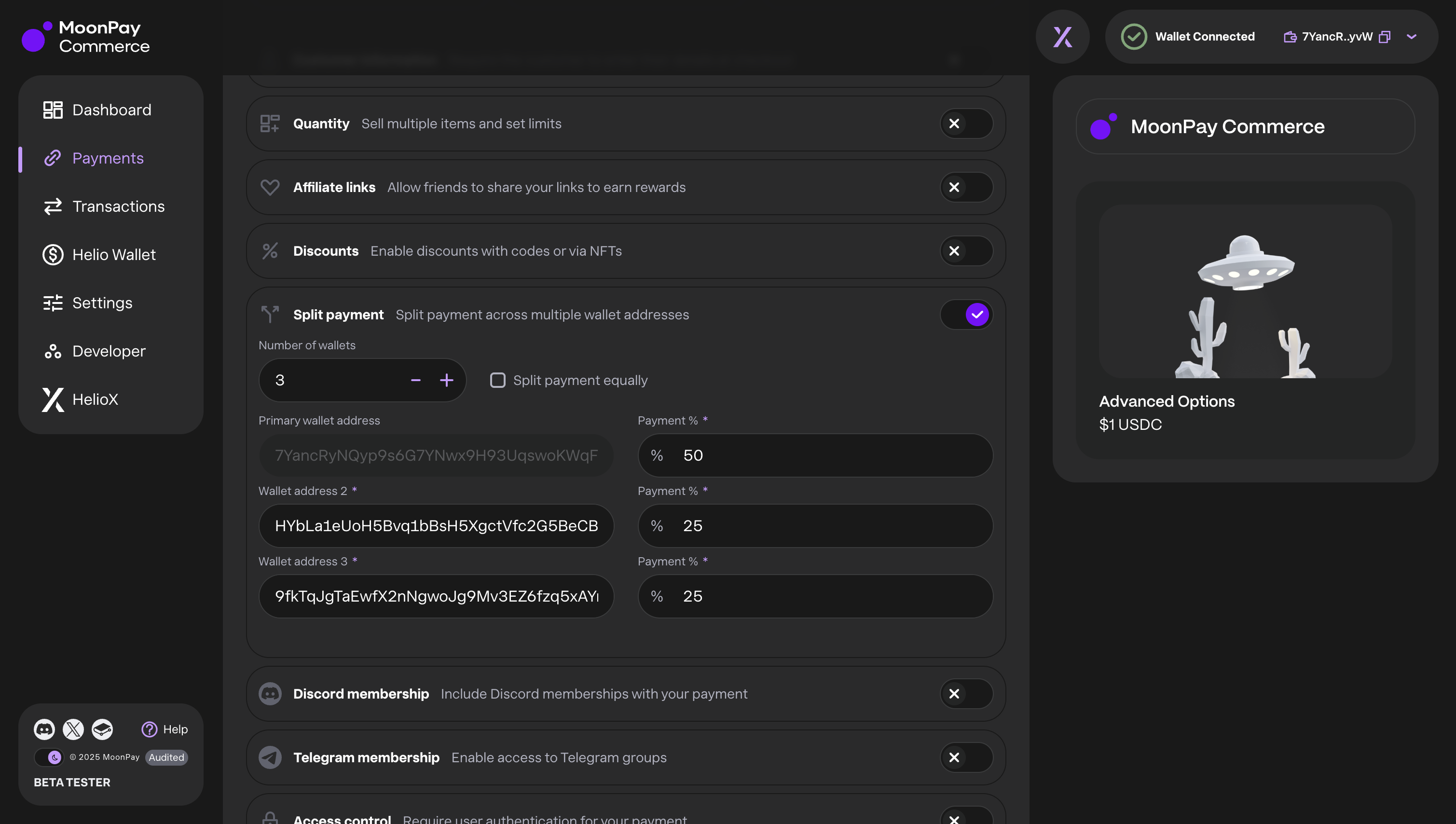Image resolution: width=1456 pixels, height=824 pixels.
Task: Enable the Discounts toggle
Action: pos(966,251)
